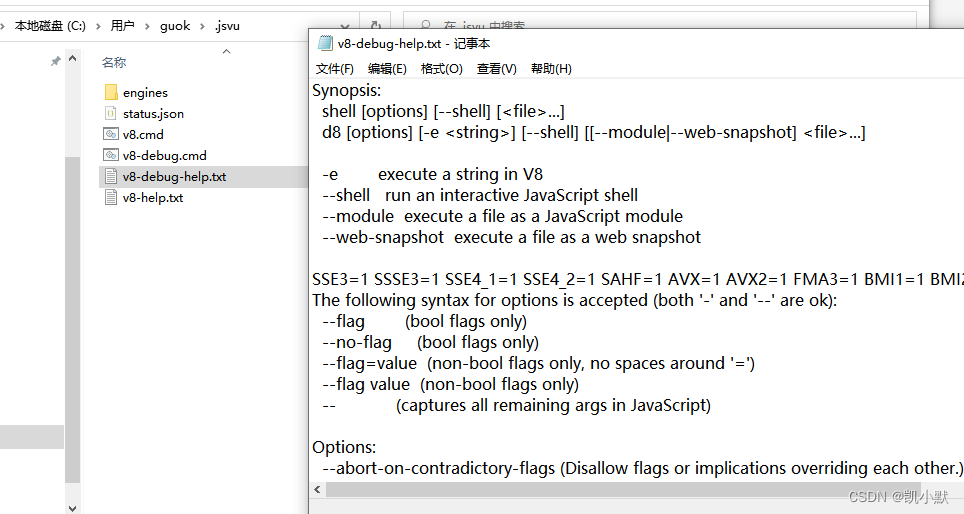Click Explorer sidebar vertical scrollbar thumb
This screenshot has height=514, width=964.
pyautogui.click(x=73, y=320)
